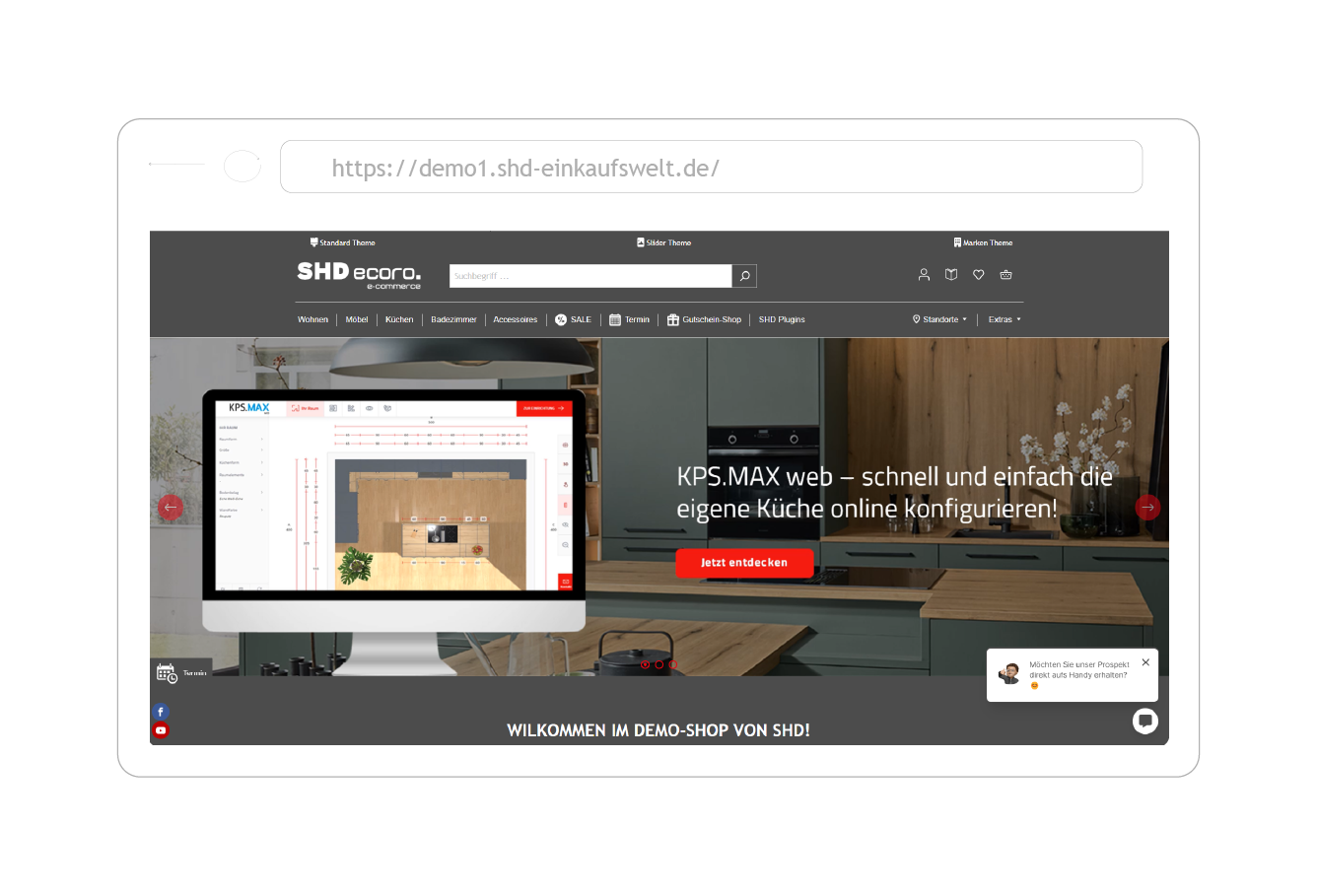Open the Facebook page icon
This screenshot has height=896, width=1317.
161,712
